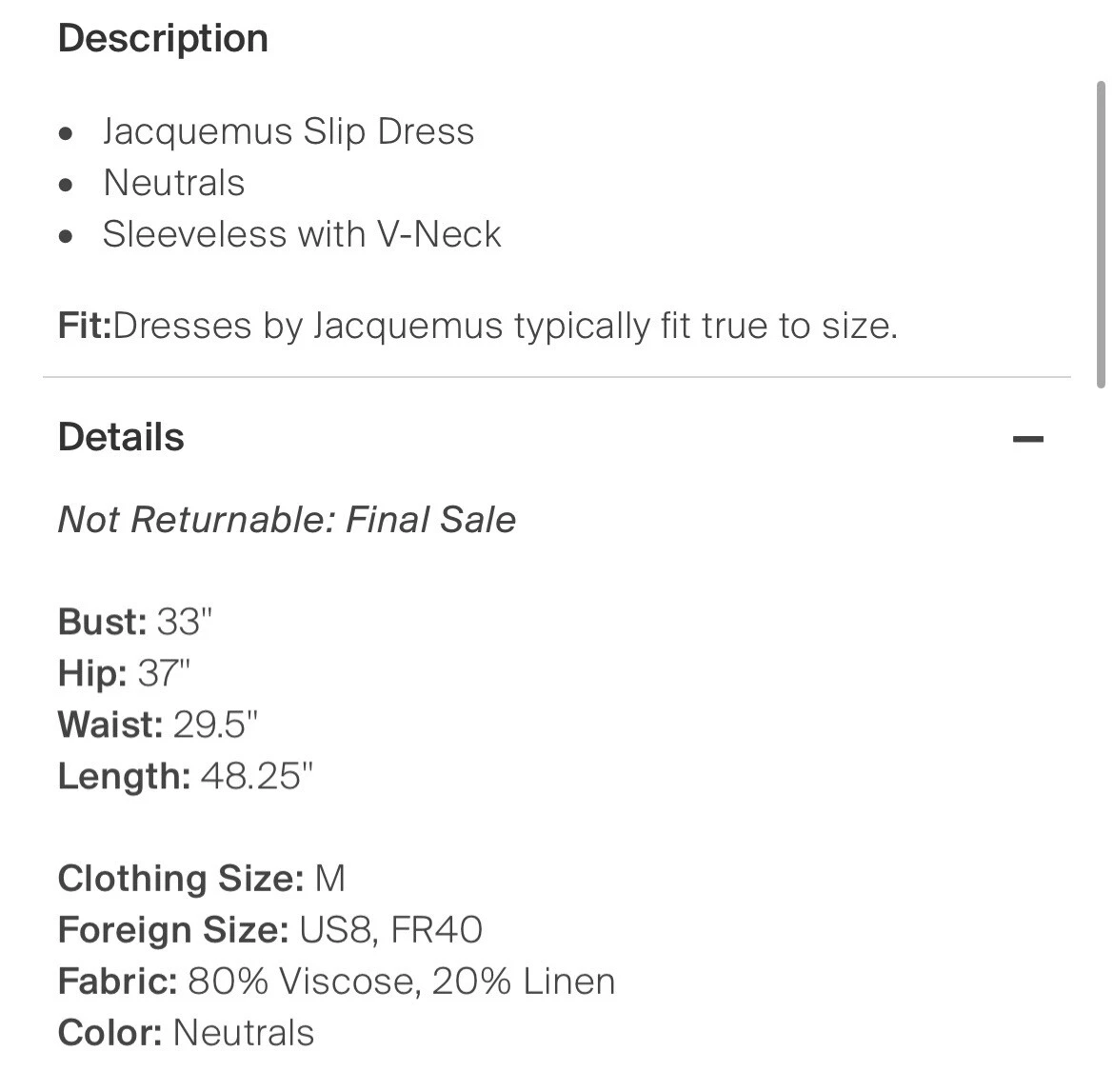
Task: Click the Details section heading
Action: tap(121, 437)
